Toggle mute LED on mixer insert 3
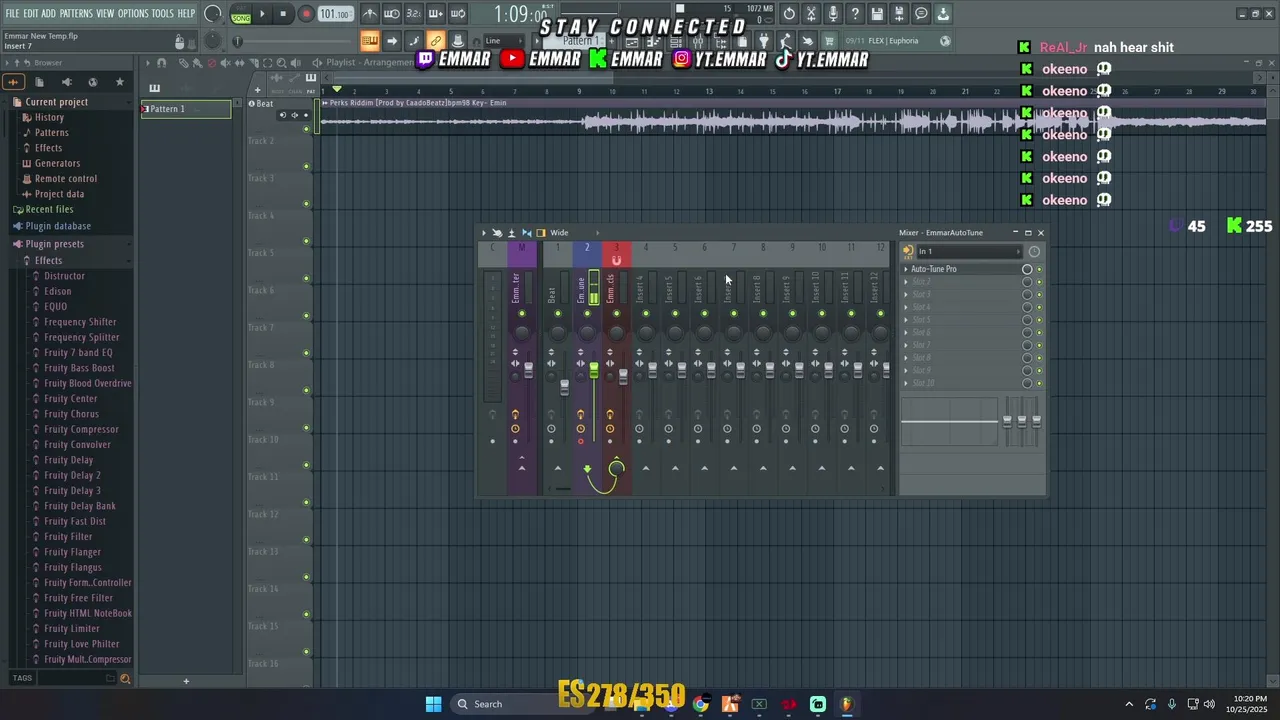Screen dimensions: 1280x720 616,314
